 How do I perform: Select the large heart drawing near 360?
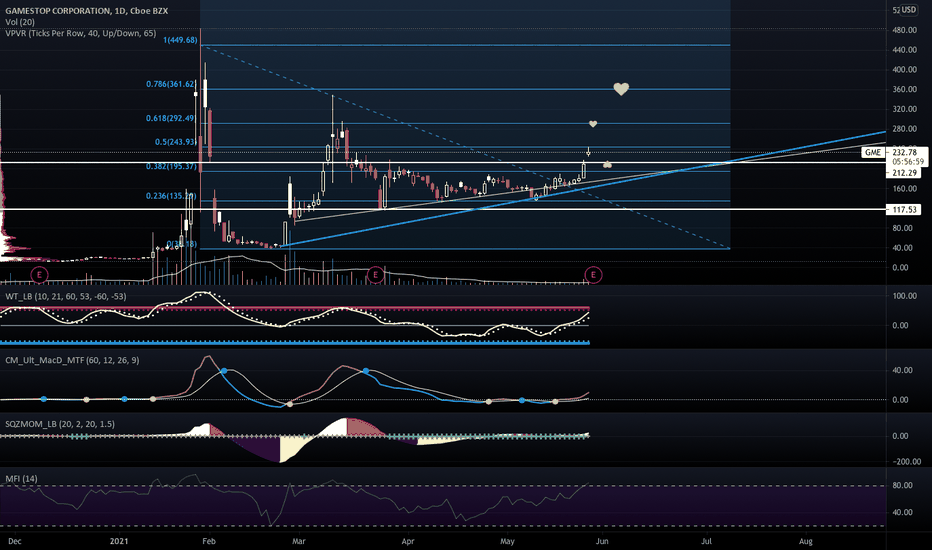621,89
